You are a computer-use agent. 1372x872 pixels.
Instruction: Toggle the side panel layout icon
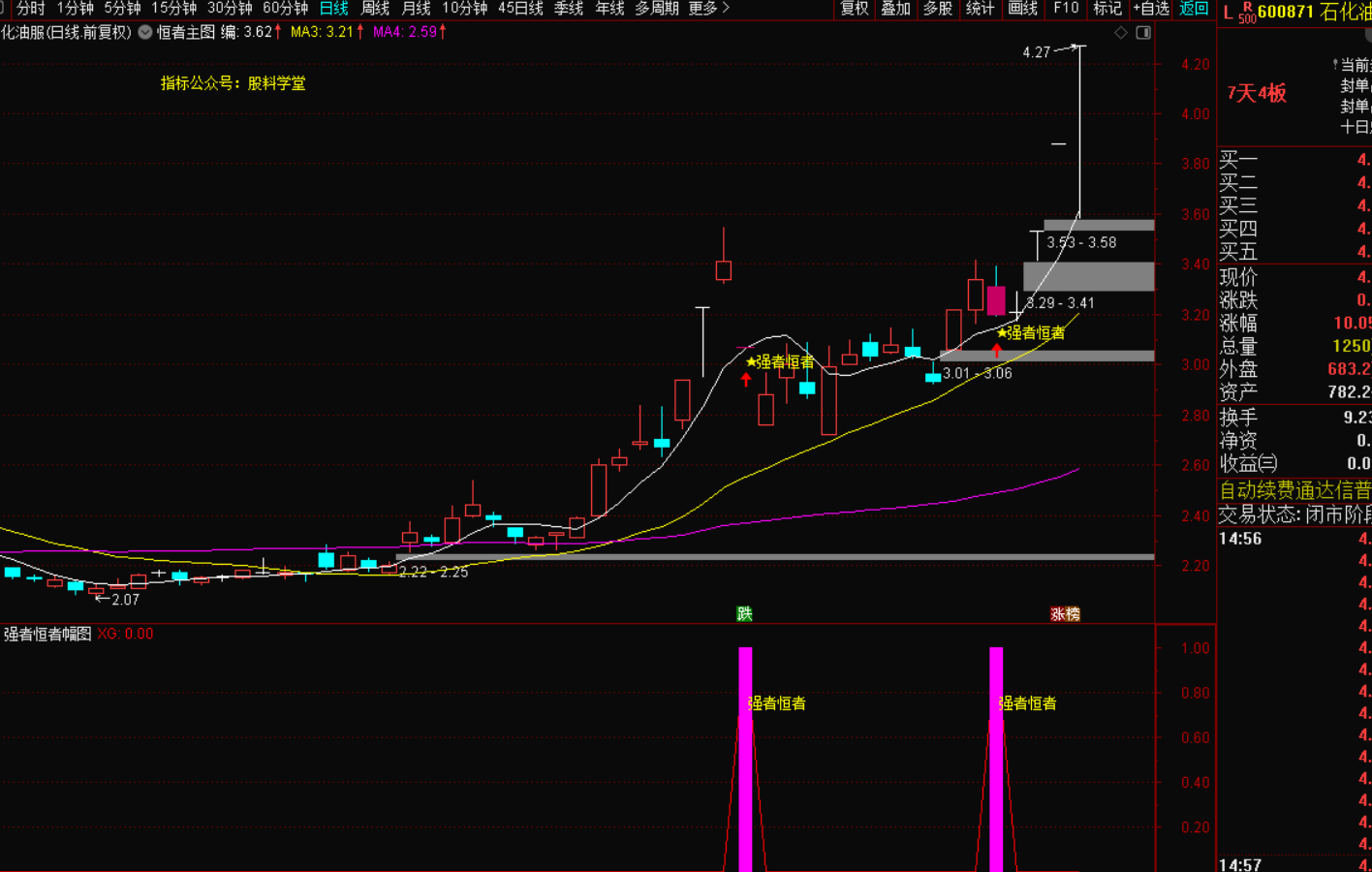pyautogui.click(x=1143, y=32)
